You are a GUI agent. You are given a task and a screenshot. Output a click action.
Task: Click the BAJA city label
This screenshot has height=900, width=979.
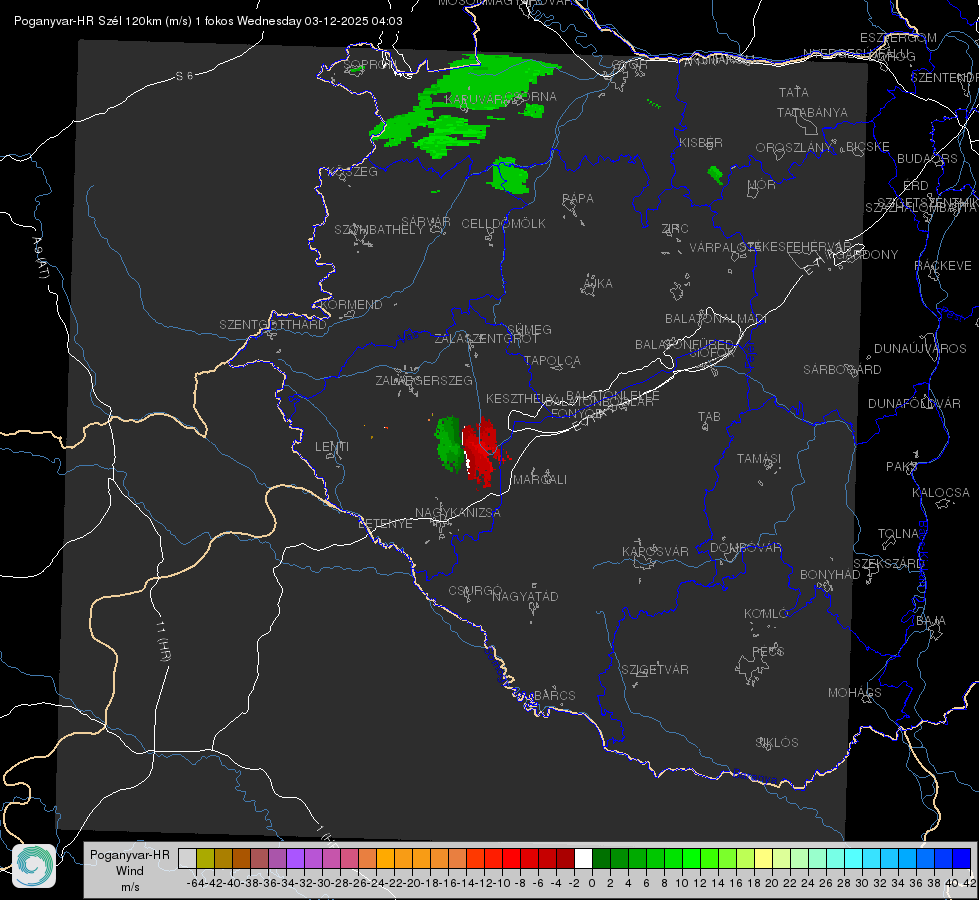pos(931,621)
